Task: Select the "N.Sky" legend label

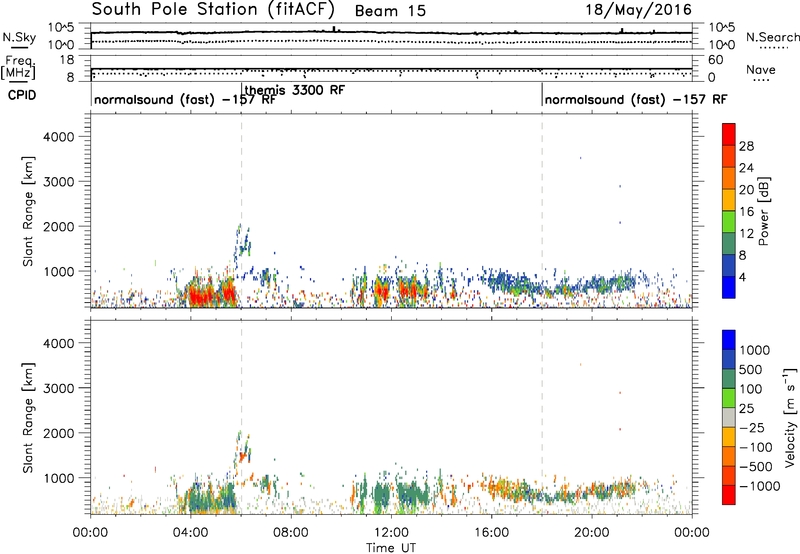Action: point(19,37)
